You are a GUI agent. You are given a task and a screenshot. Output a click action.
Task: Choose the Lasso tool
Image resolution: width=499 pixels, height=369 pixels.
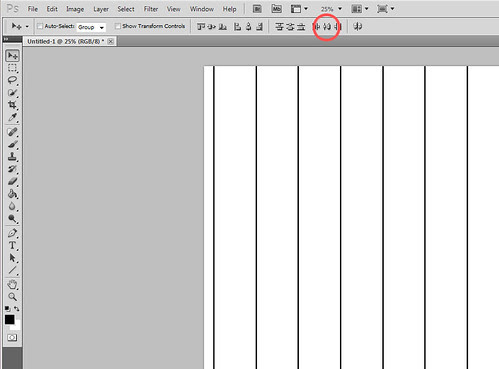click(12, 80)
